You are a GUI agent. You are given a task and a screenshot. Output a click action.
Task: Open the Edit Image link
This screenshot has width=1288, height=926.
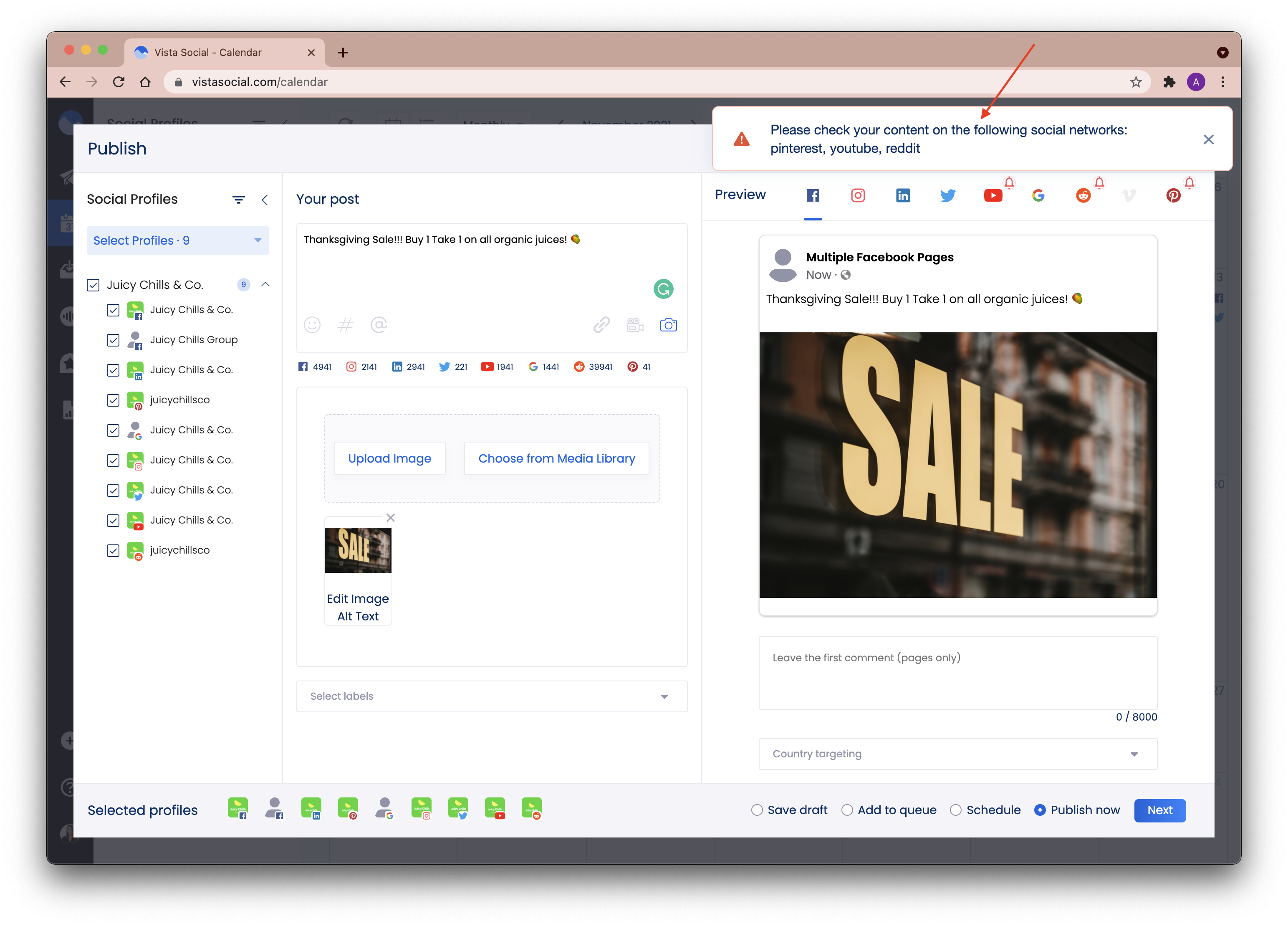(358, 598)
